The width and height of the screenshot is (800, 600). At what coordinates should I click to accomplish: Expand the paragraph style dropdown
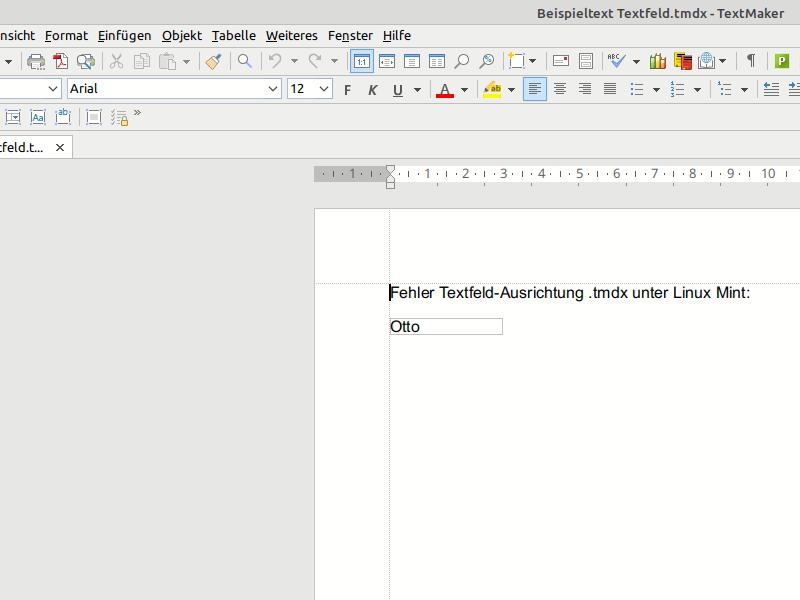[x=53, y=89]
